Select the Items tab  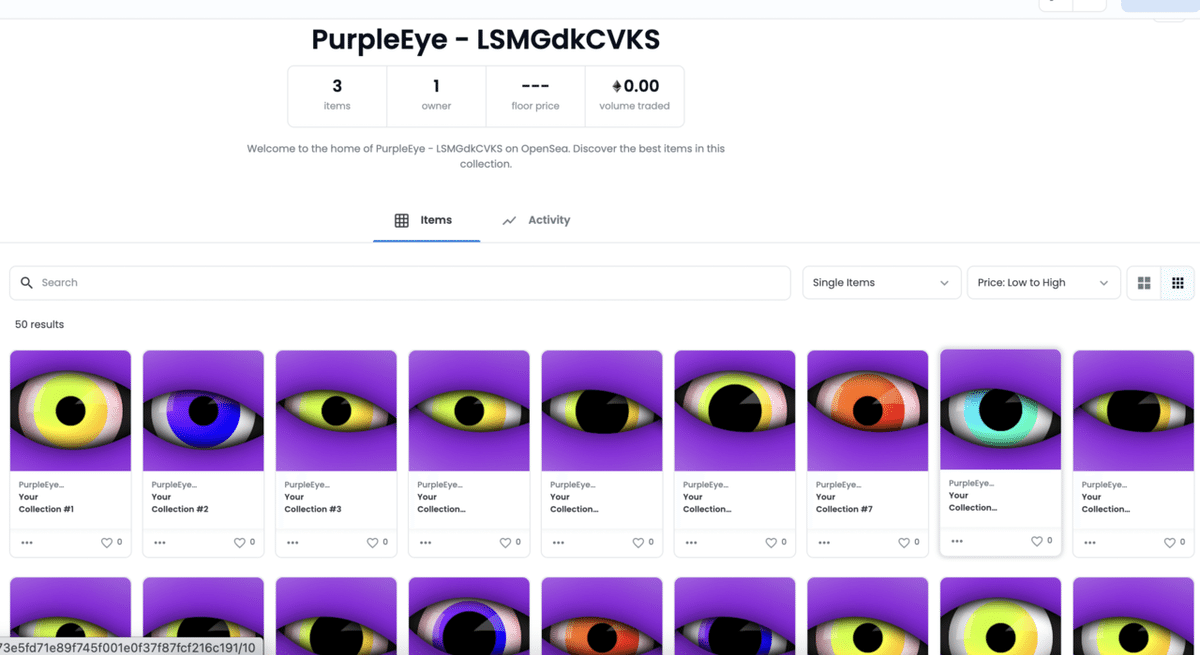[426, 220]
